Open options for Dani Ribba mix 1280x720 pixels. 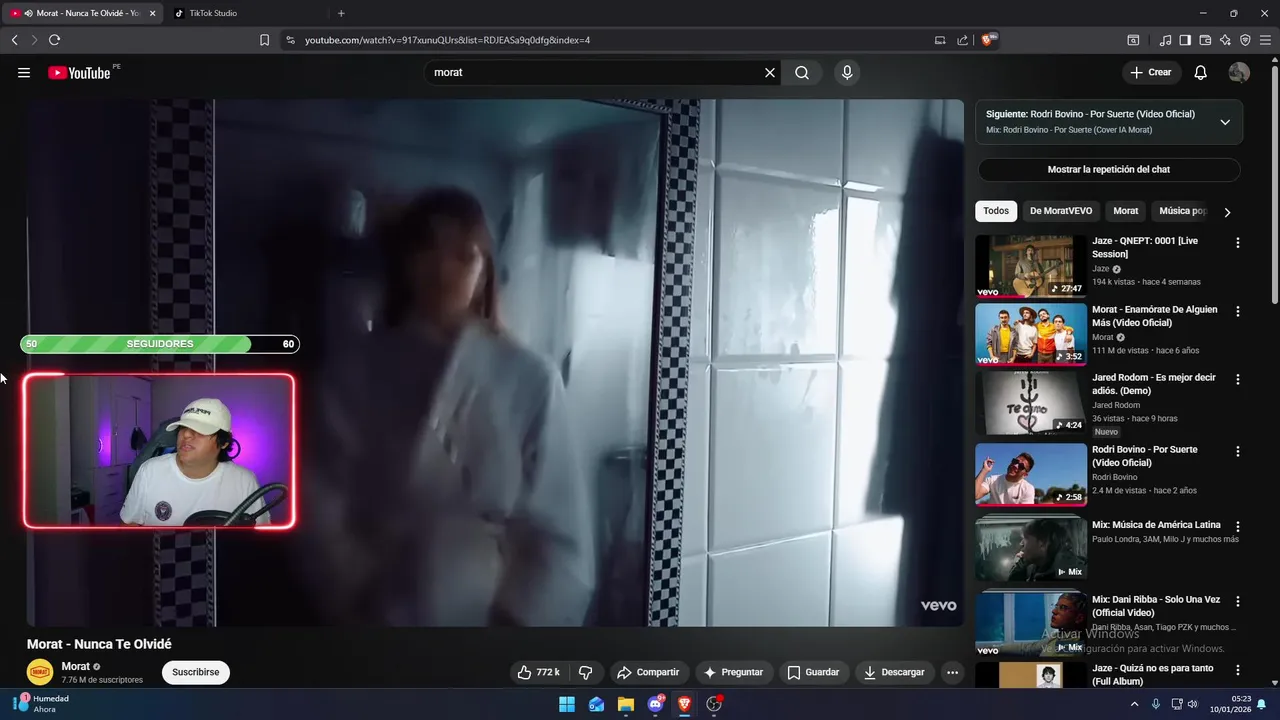(1238, 602)
